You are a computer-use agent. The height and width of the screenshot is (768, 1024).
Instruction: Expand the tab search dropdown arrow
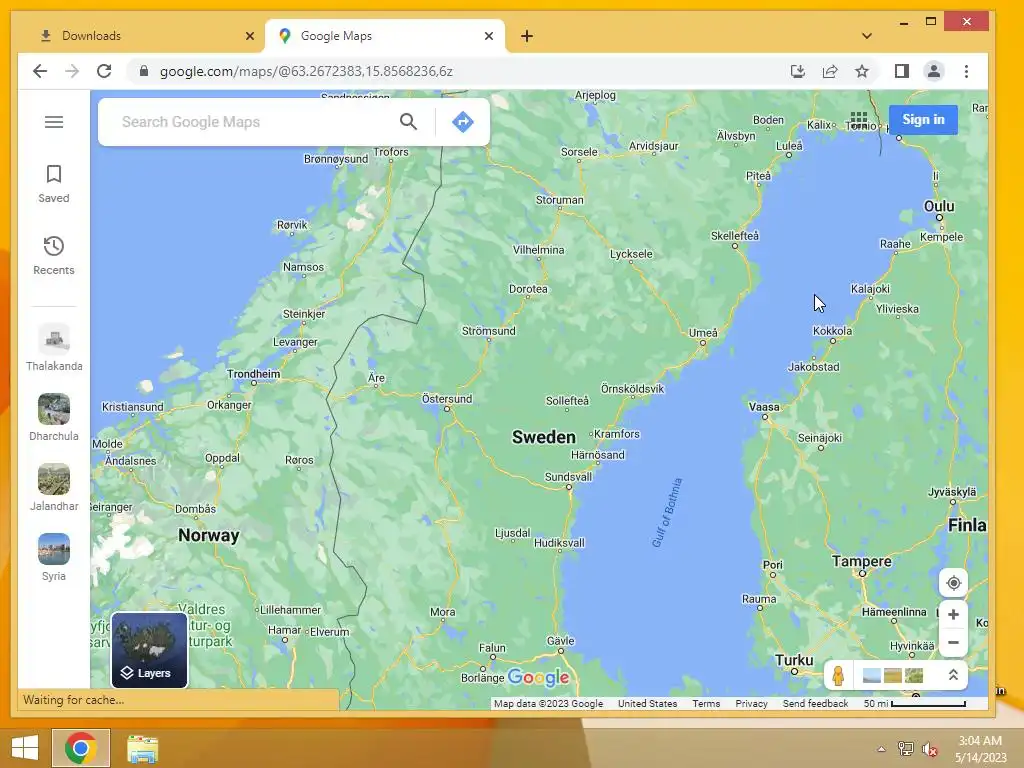[867, 36]
